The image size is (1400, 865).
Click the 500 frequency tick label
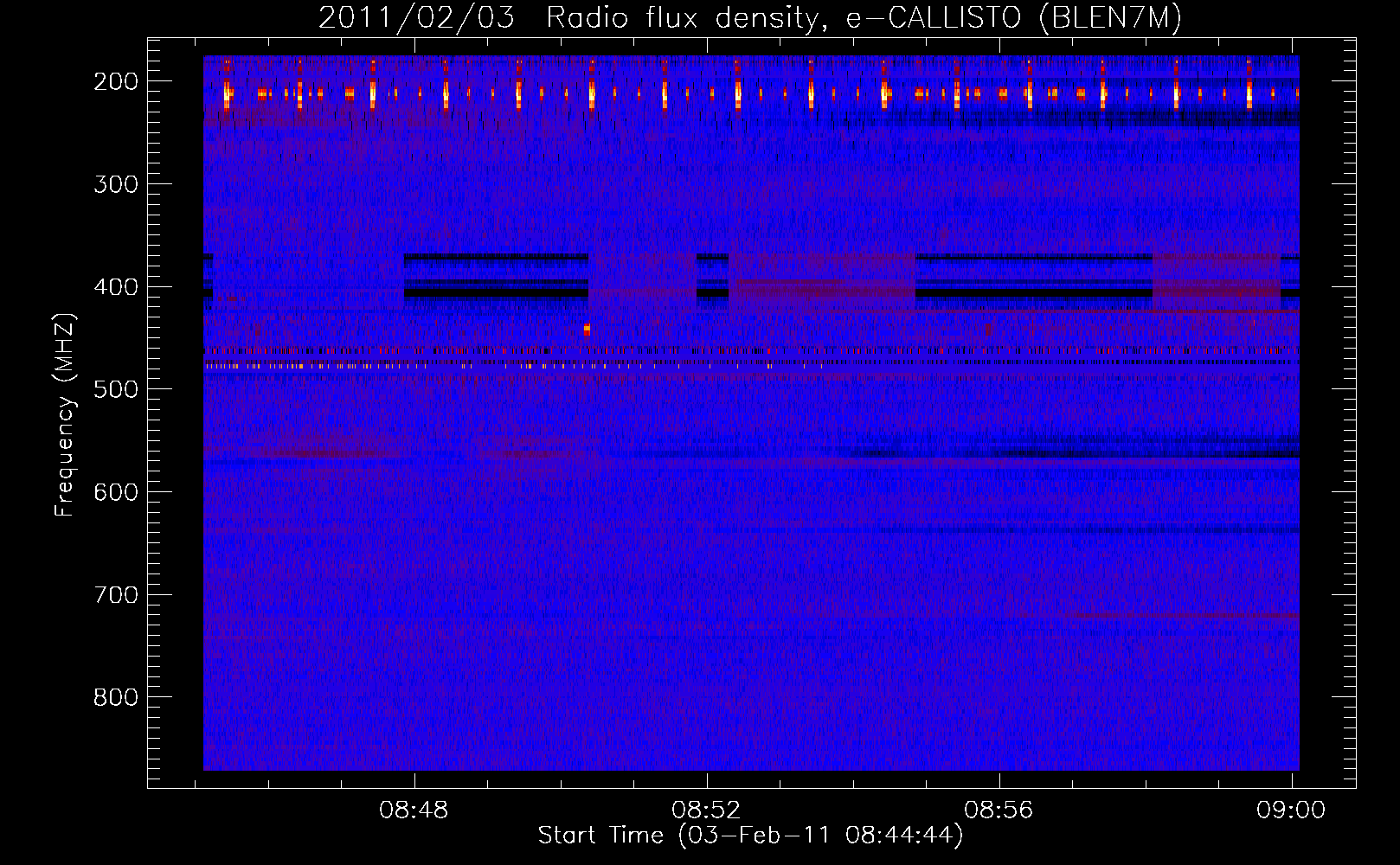coord(116,389)
